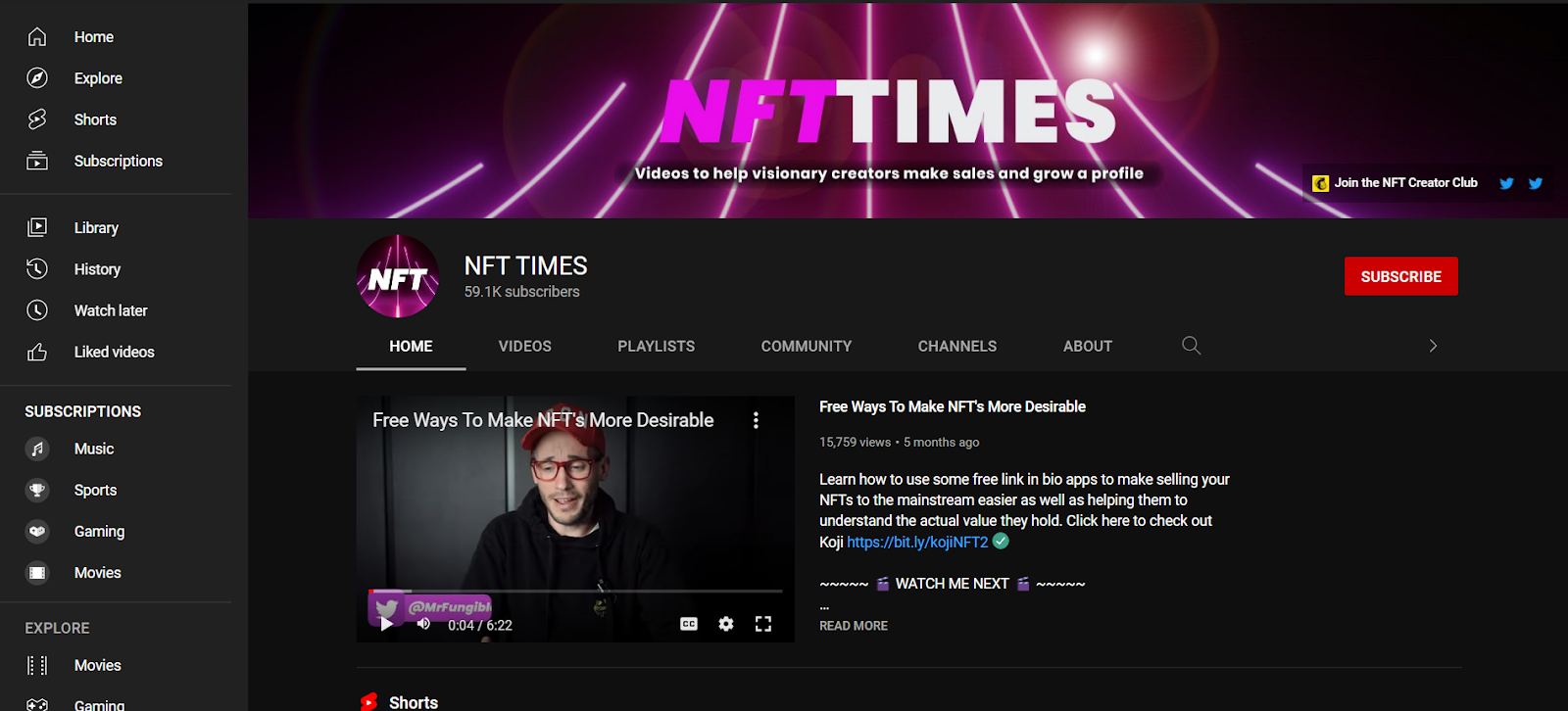Open video player settings gear
The width and height of the screenshot is (1568, 711).
tap(726, 624)
